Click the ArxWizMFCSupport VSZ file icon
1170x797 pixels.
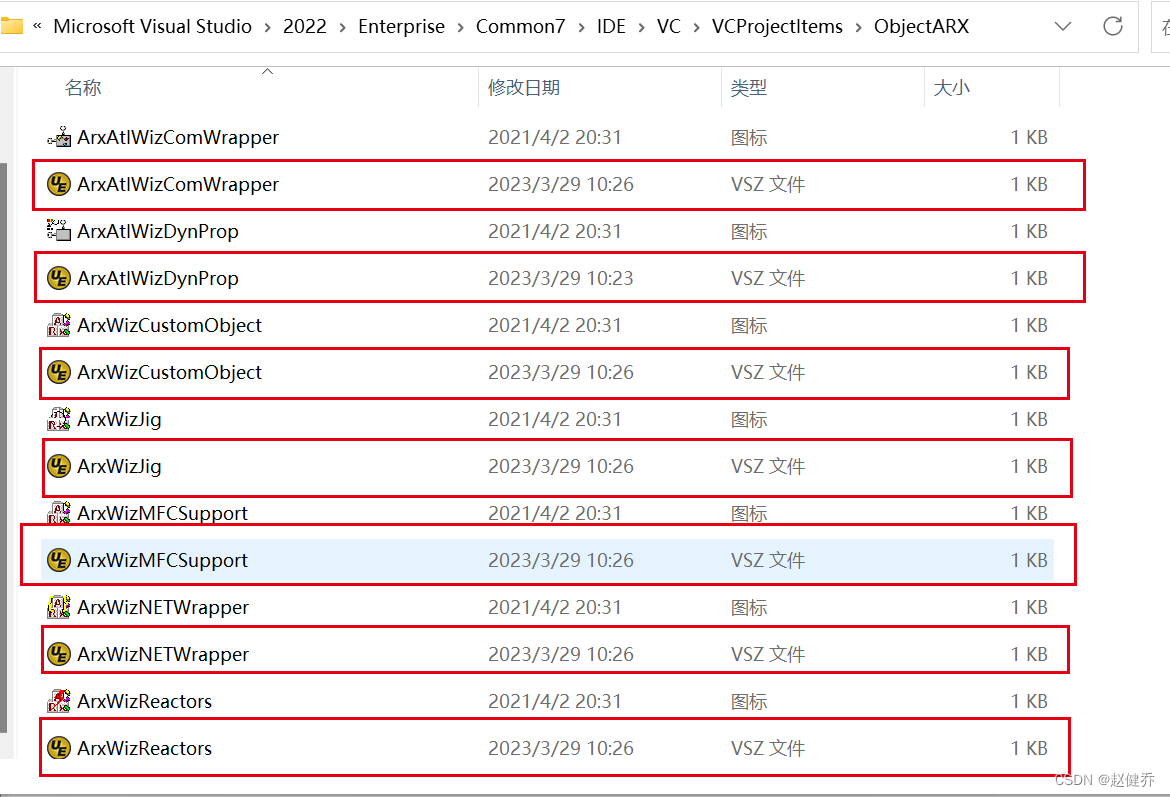[x=59, y=560]
